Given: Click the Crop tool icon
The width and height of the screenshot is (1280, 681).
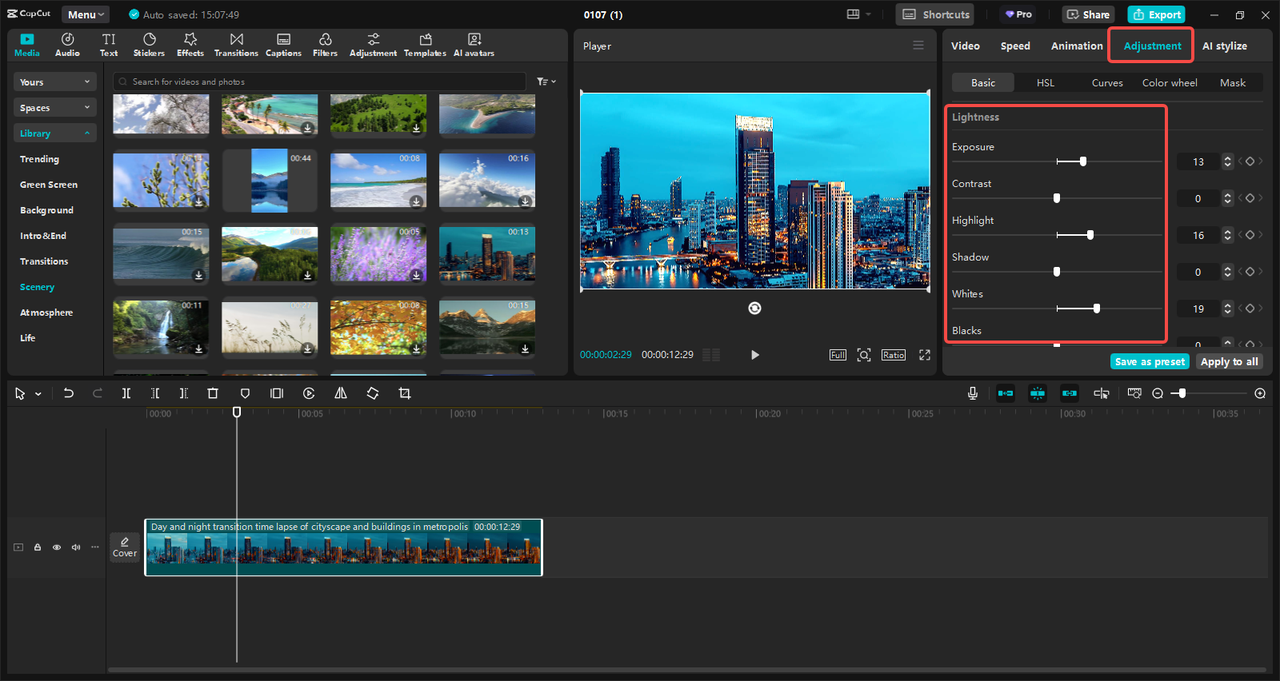Looking at the screenshot, I should [x=404, y=394].
